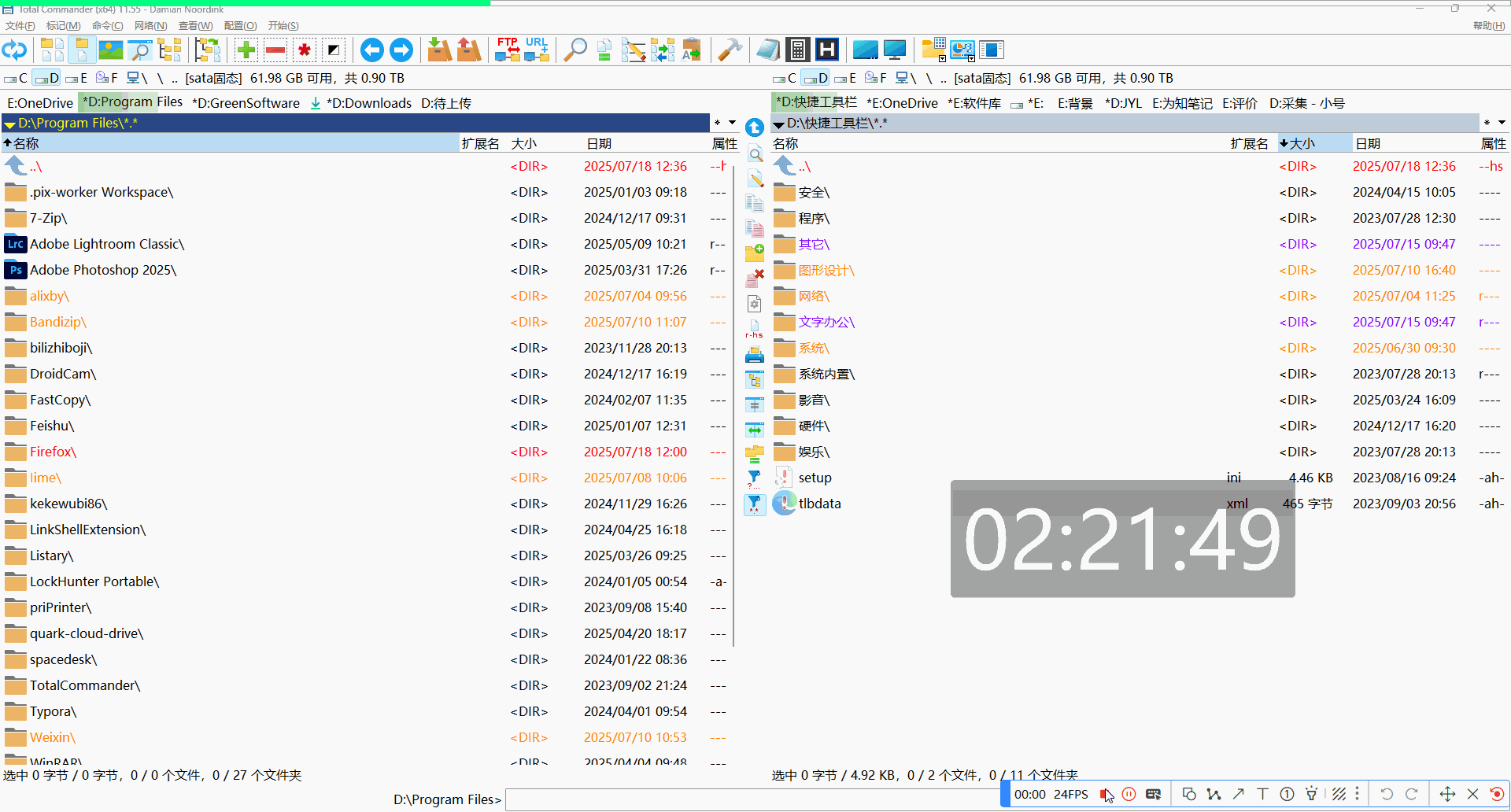Select drive C in right panel
Image resolution: width=1511 pixels, height=812 pixels.
(785, 78)
